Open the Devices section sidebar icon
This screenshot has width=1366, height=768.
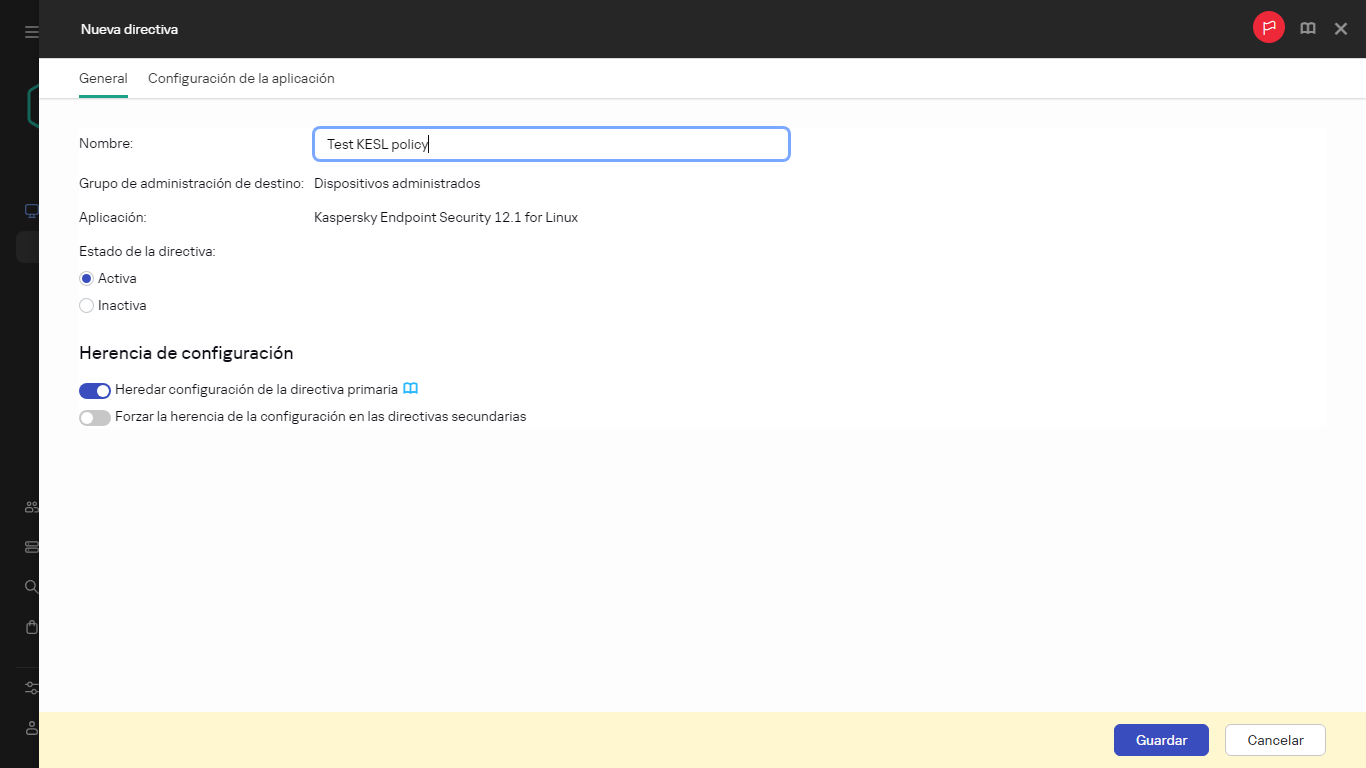(x=30, y=210)
